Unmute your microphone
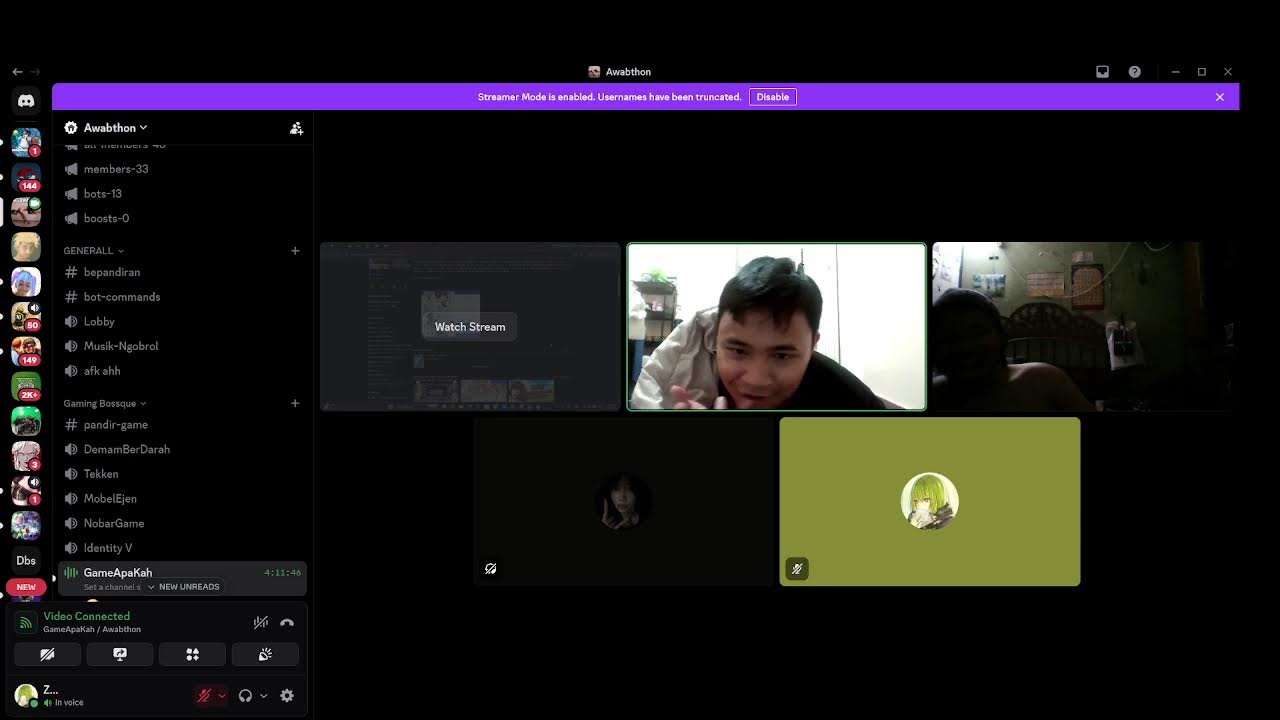Viewport: 1280px width, 720px height. (x=204, y=696)
